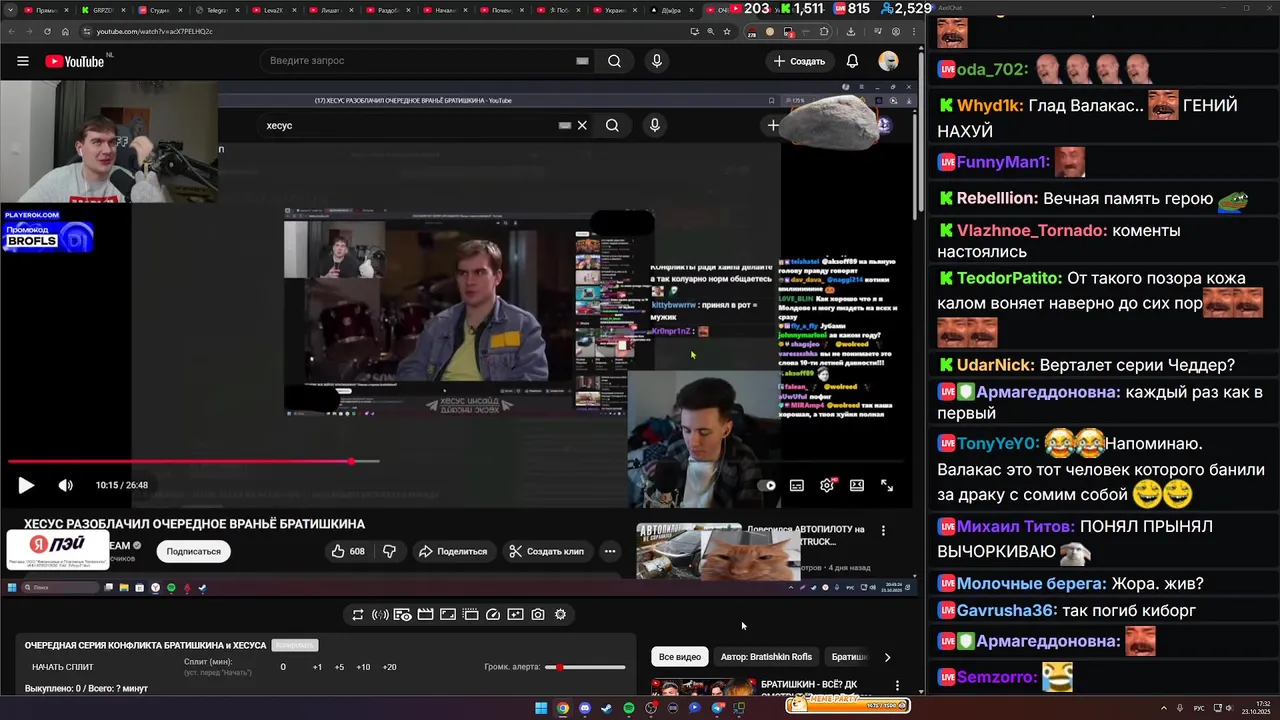
Task: Add +20 minutes to the split
Action: click(x=389, y=667)
